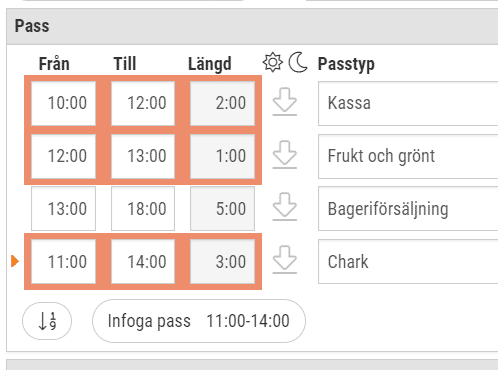
Task: Select the 10:00 Från time field
Action: [63, 103]
